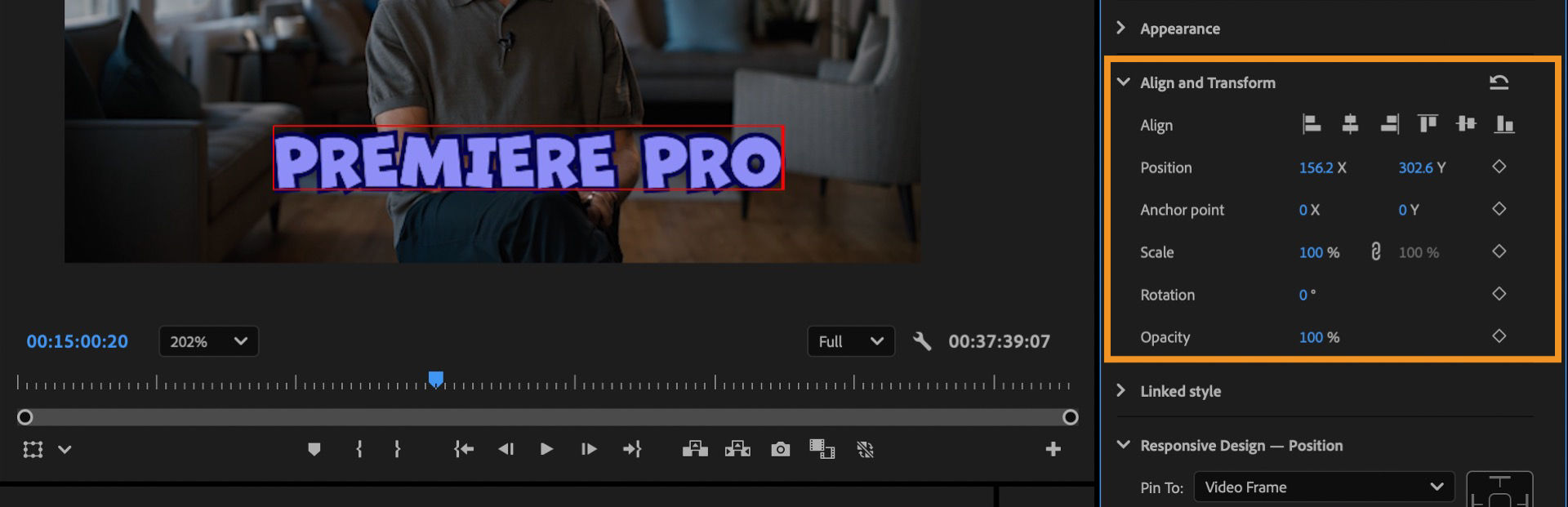Viewport: 1568px width, 507px height.
Task: Open Pin To Video Frame dropdown
Action: tap(1324, 487)
